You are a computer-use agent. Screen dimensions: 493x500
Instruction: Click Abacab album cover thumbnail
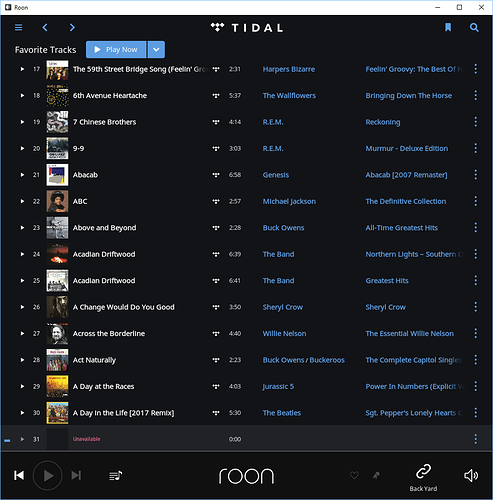(x=57, y=175)
